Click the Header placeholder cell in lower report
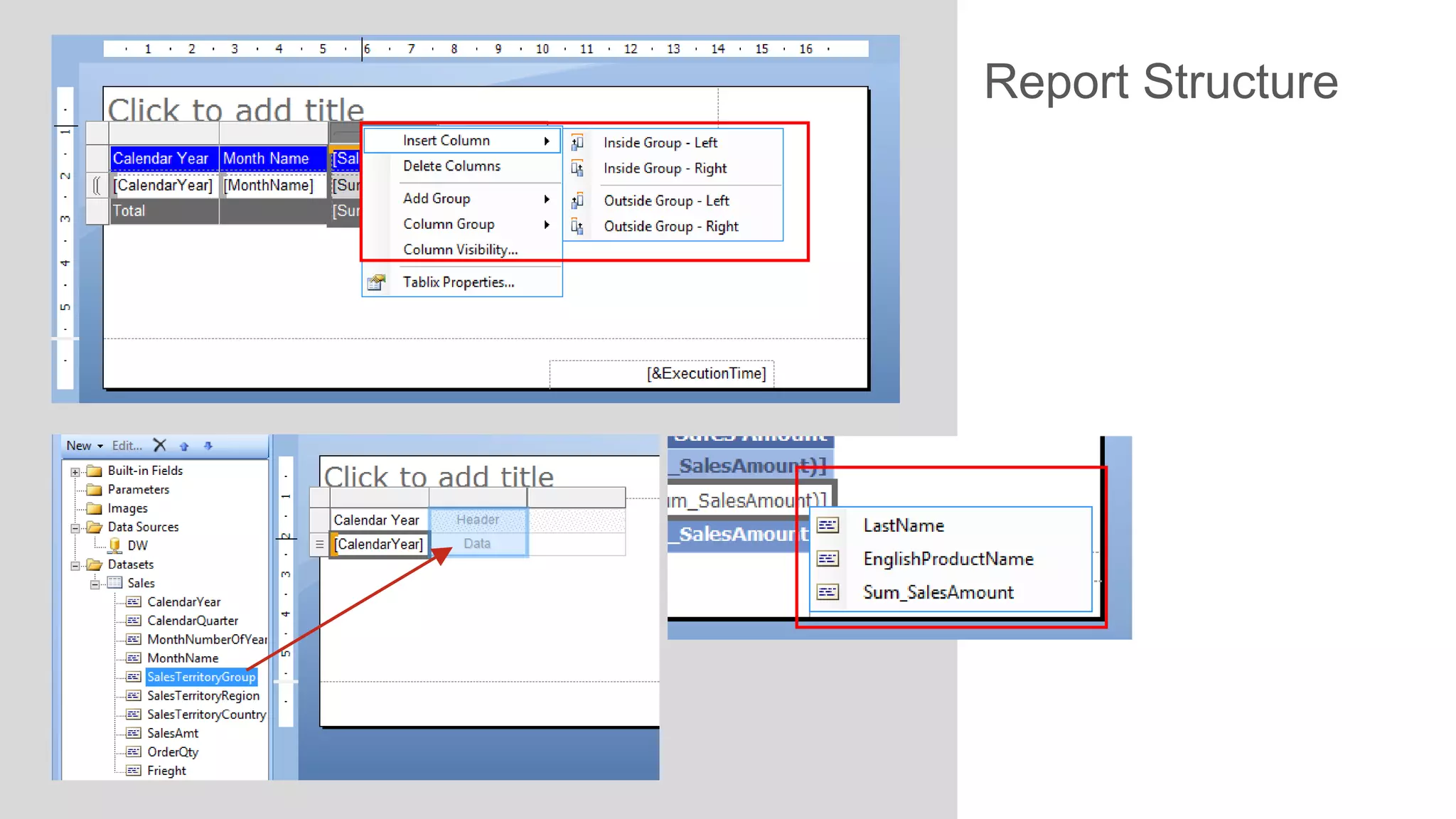The width and height of the screenshot is (1456, 819). click(x=478, y=520)
